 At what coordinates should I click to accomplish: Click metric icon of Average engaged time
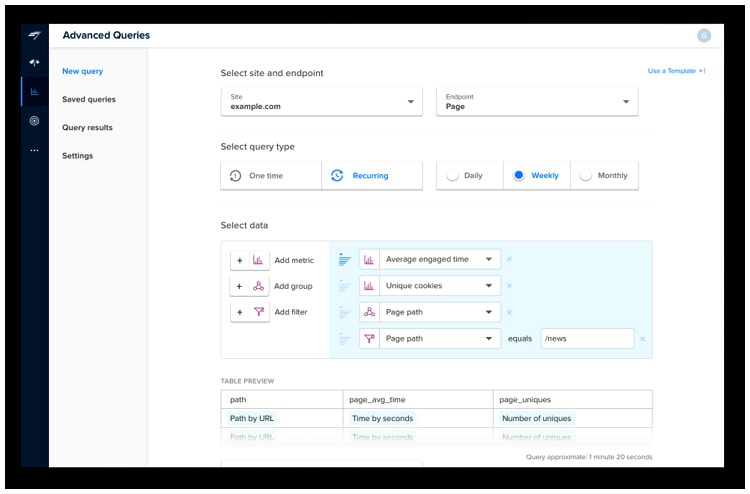point(369,259)
